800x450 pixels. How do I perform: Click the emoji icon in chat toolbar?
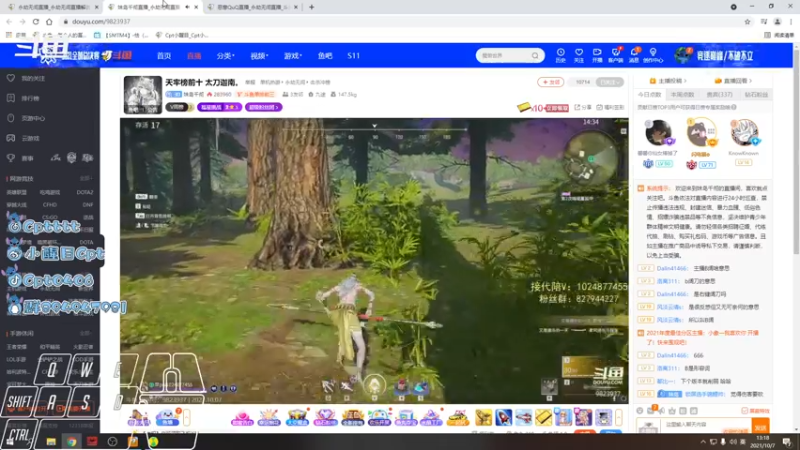[x=640, y=410]
